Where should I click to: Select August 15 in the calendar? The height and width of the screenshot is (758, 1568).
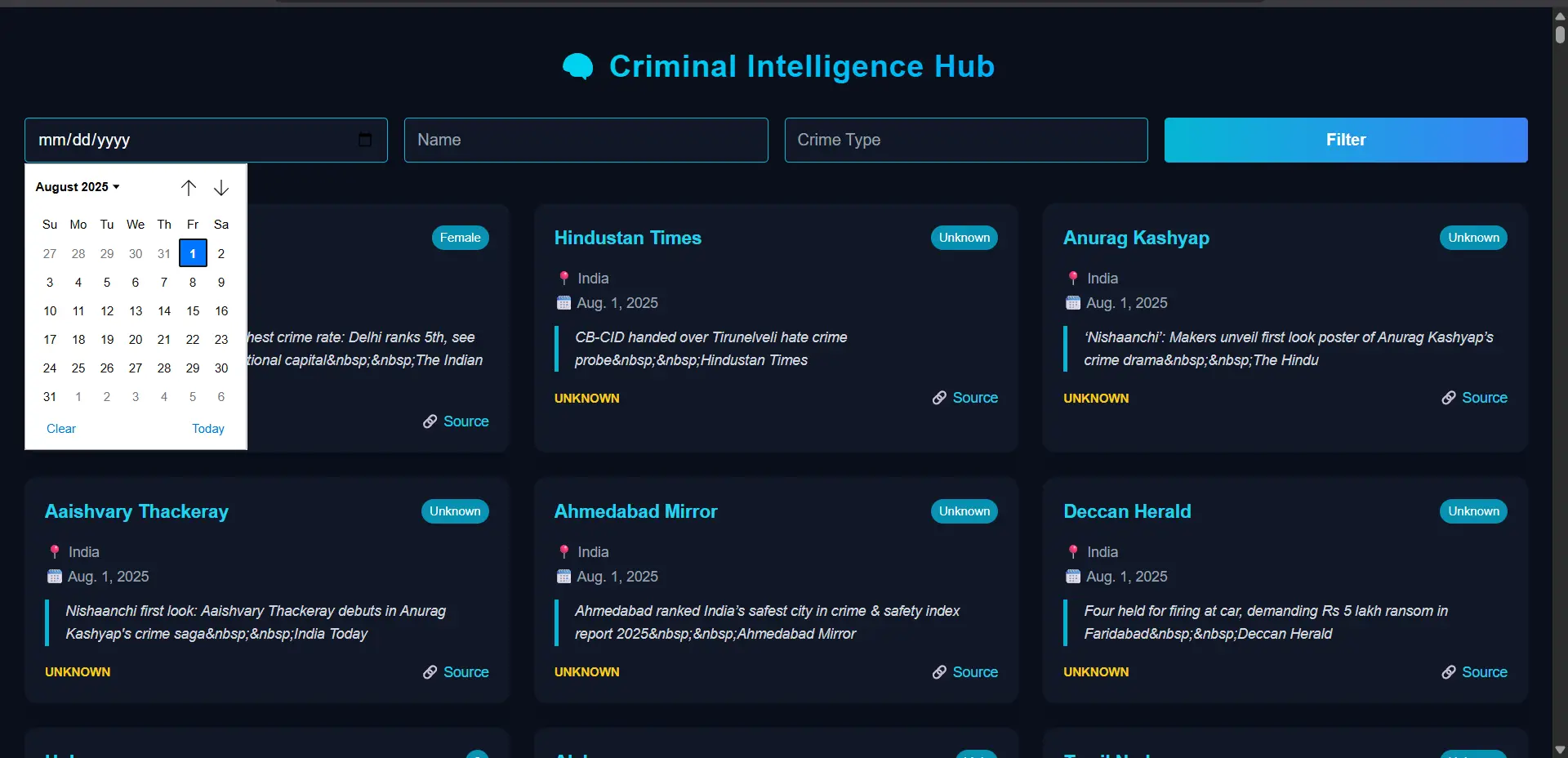[193, 311]
